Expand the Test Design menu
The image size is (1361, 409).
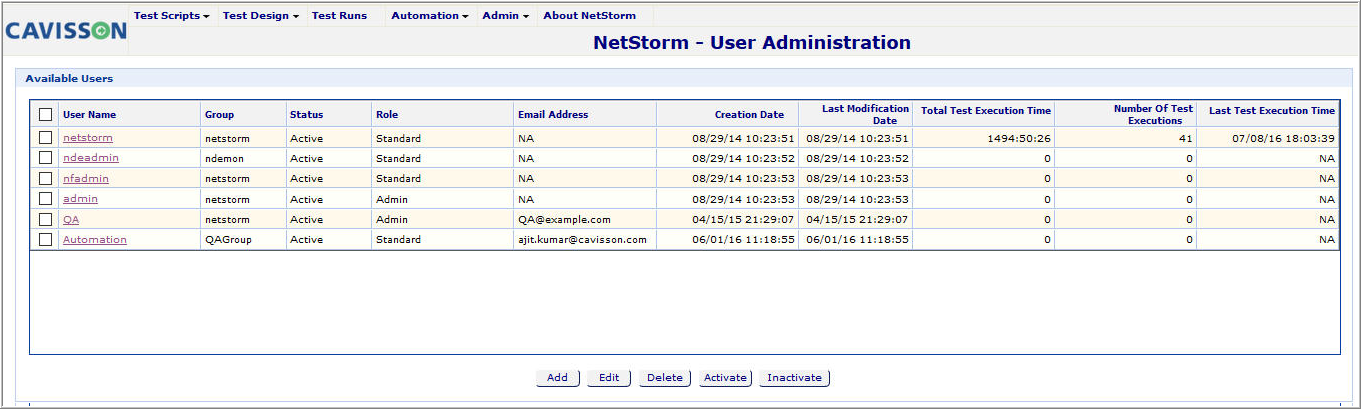[261, 16]
